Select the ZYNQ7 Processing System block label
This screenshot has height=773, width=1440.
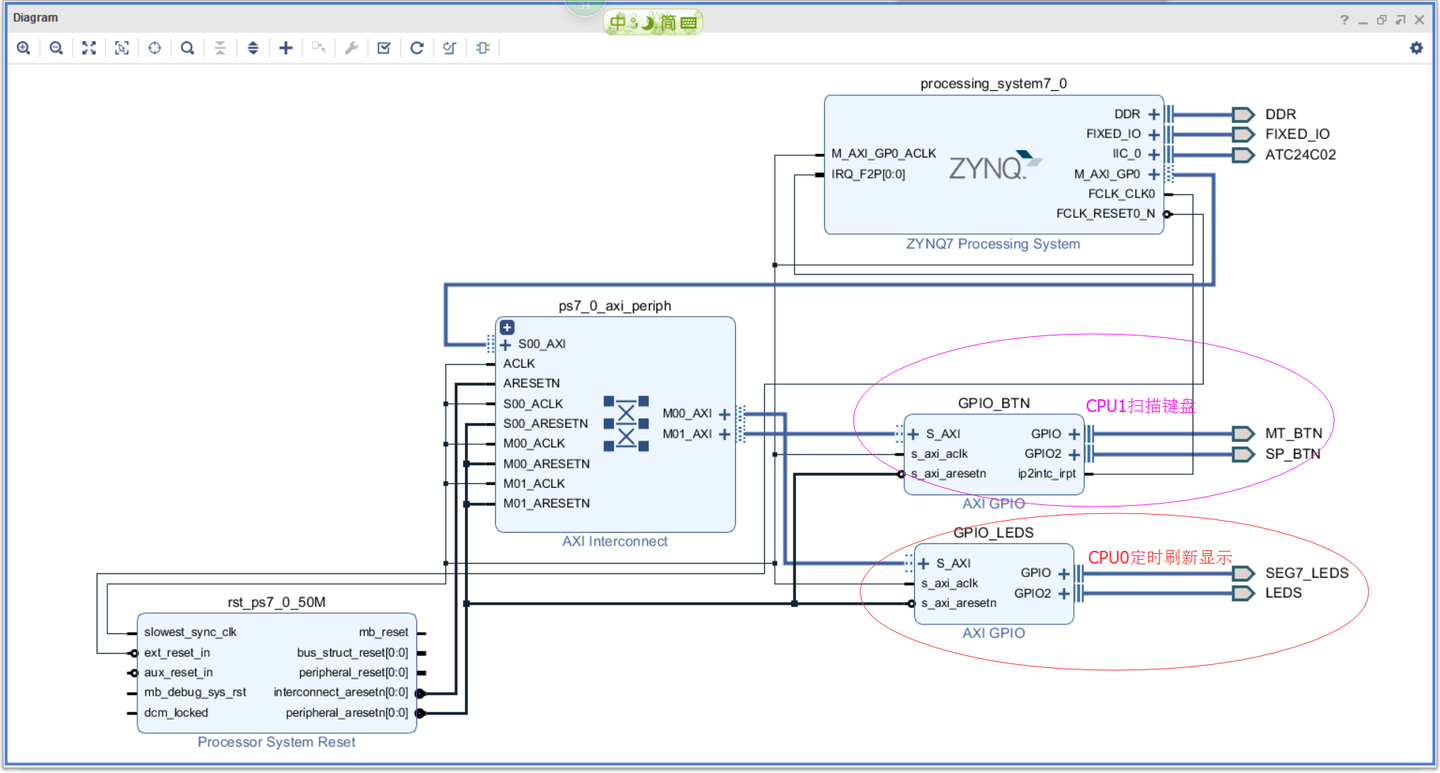click(993, 243)
